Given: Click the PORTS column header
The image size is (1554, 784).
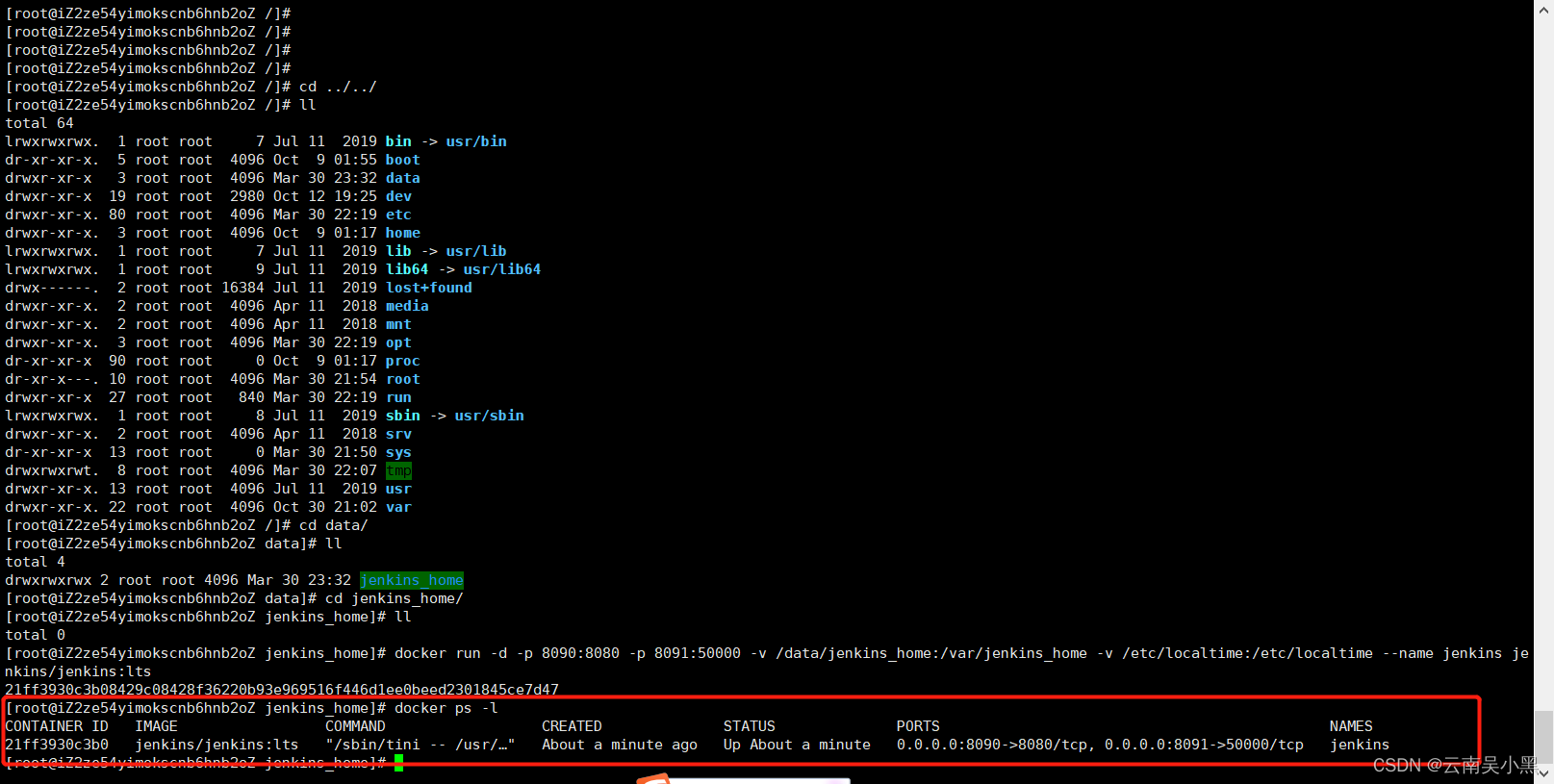Looking at the screenshot, I should pyautogui.click(x=918, y=726).
